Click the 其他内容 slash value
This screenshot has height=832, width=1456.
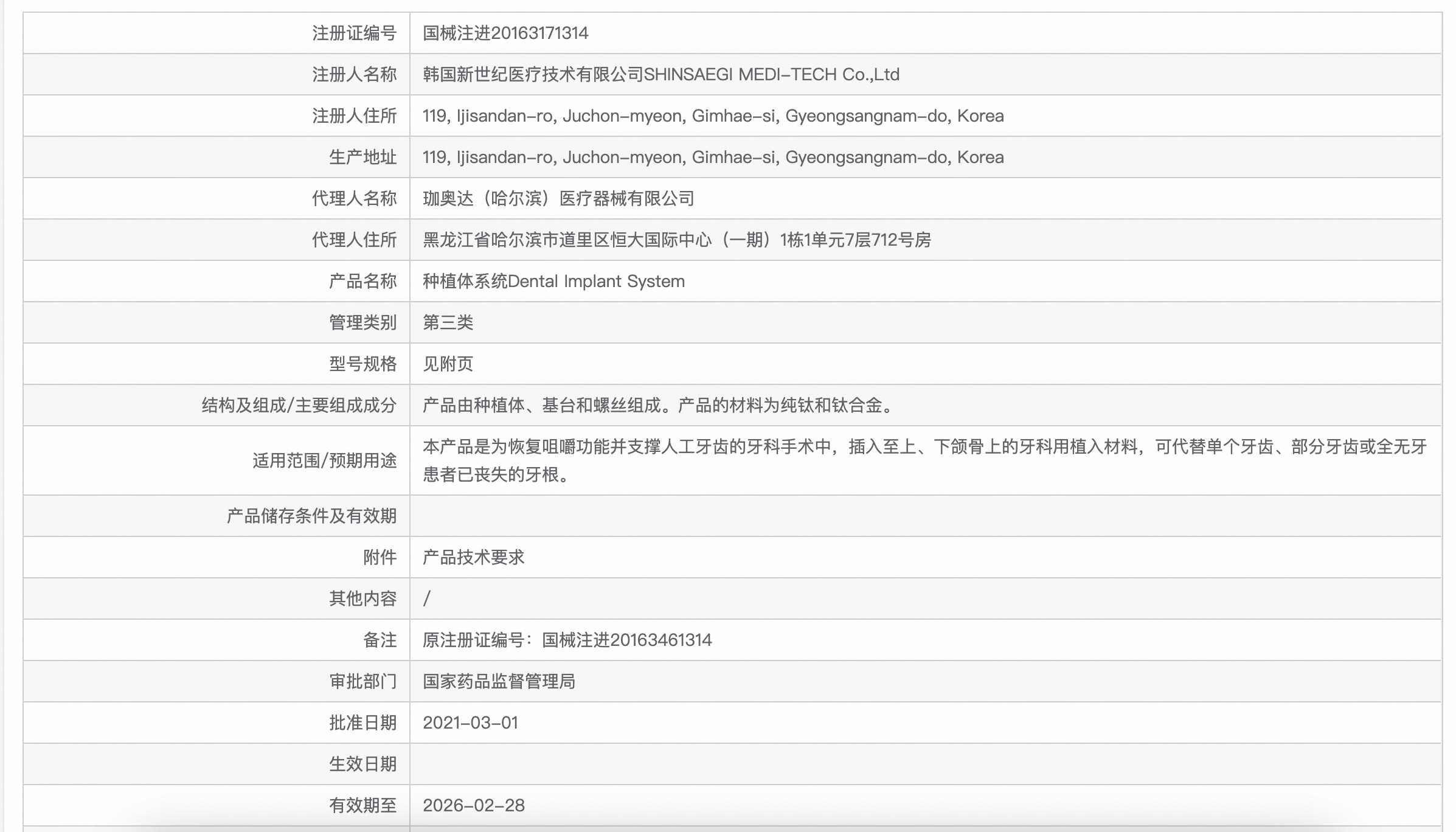[x=427, y=598]
